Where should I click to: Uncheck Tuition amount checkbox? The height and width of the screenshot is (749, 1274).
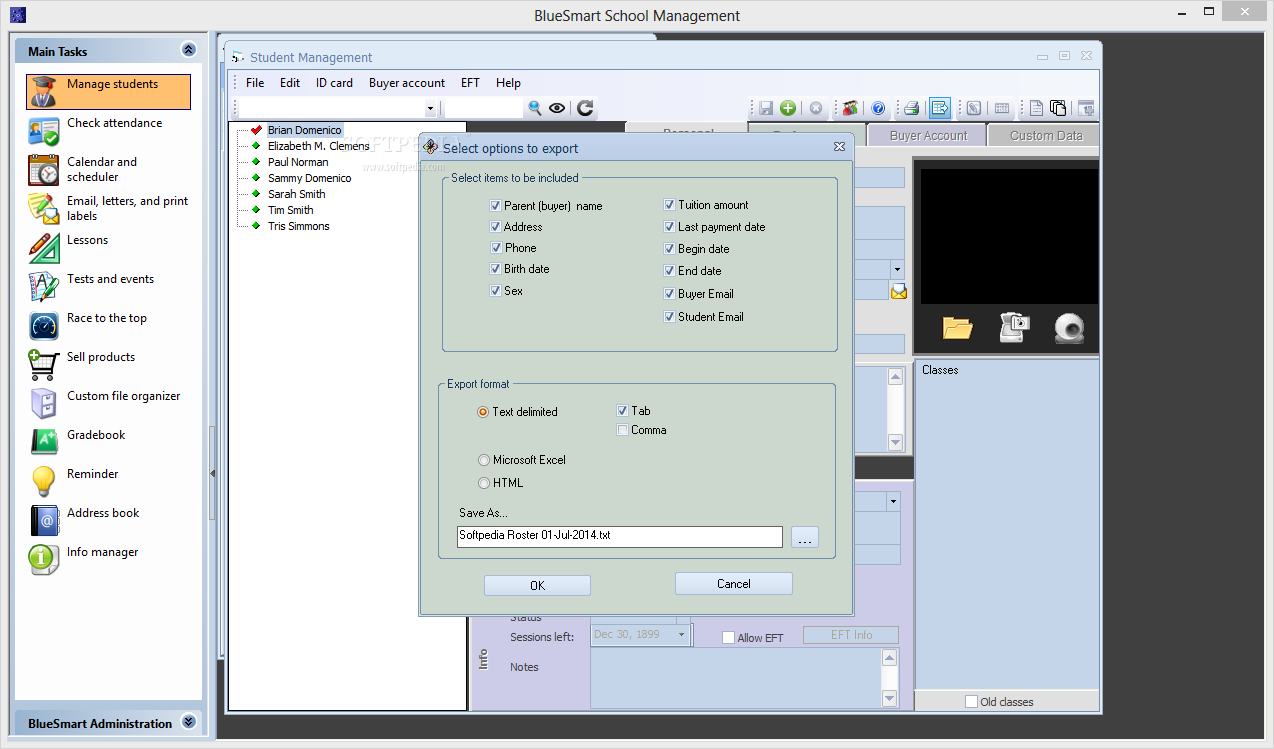[x=669, y=205]
